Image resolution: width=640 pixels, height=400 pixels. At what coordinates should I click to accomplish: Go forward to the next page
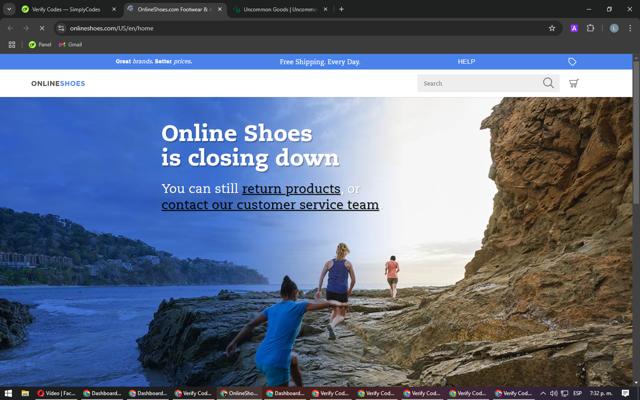26,28
